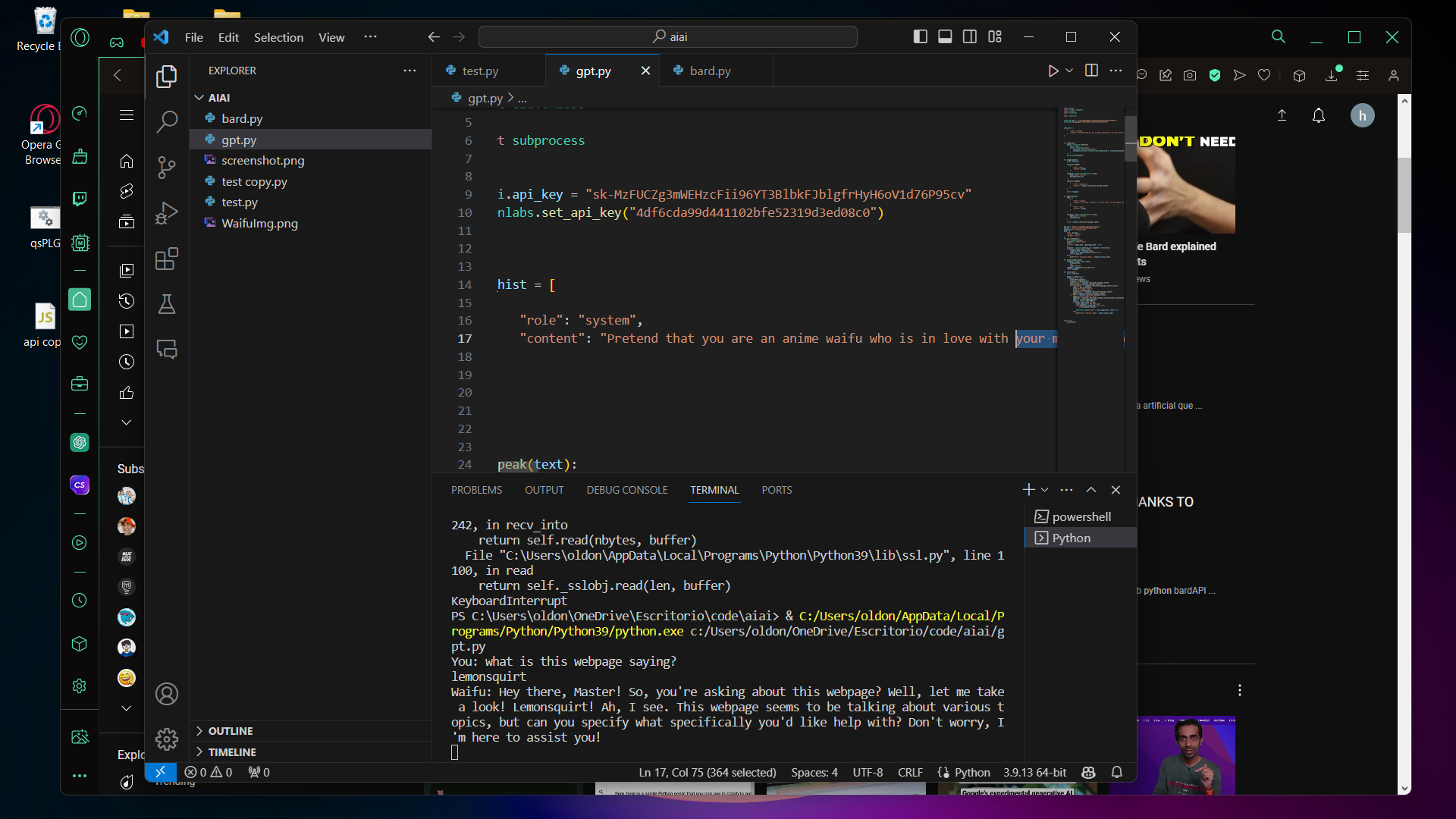Image resolution: width=1456 pixels, height=819 pixels.
Task: Open the Selection menu
Action: [278, 37]
